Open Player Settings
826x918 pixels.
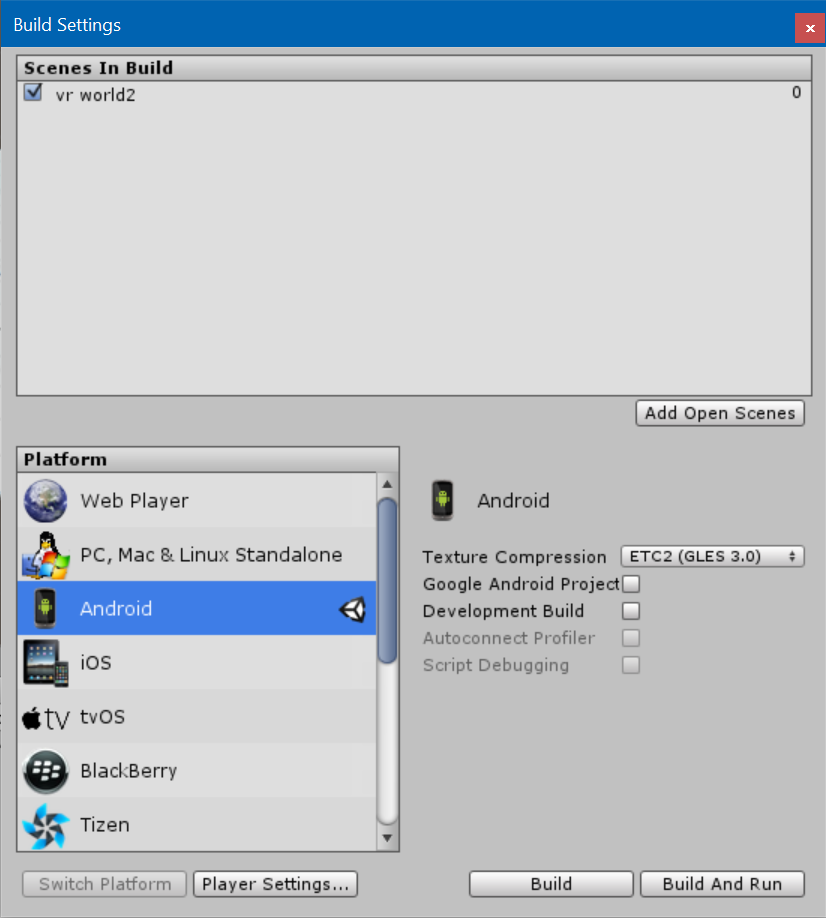275,884
